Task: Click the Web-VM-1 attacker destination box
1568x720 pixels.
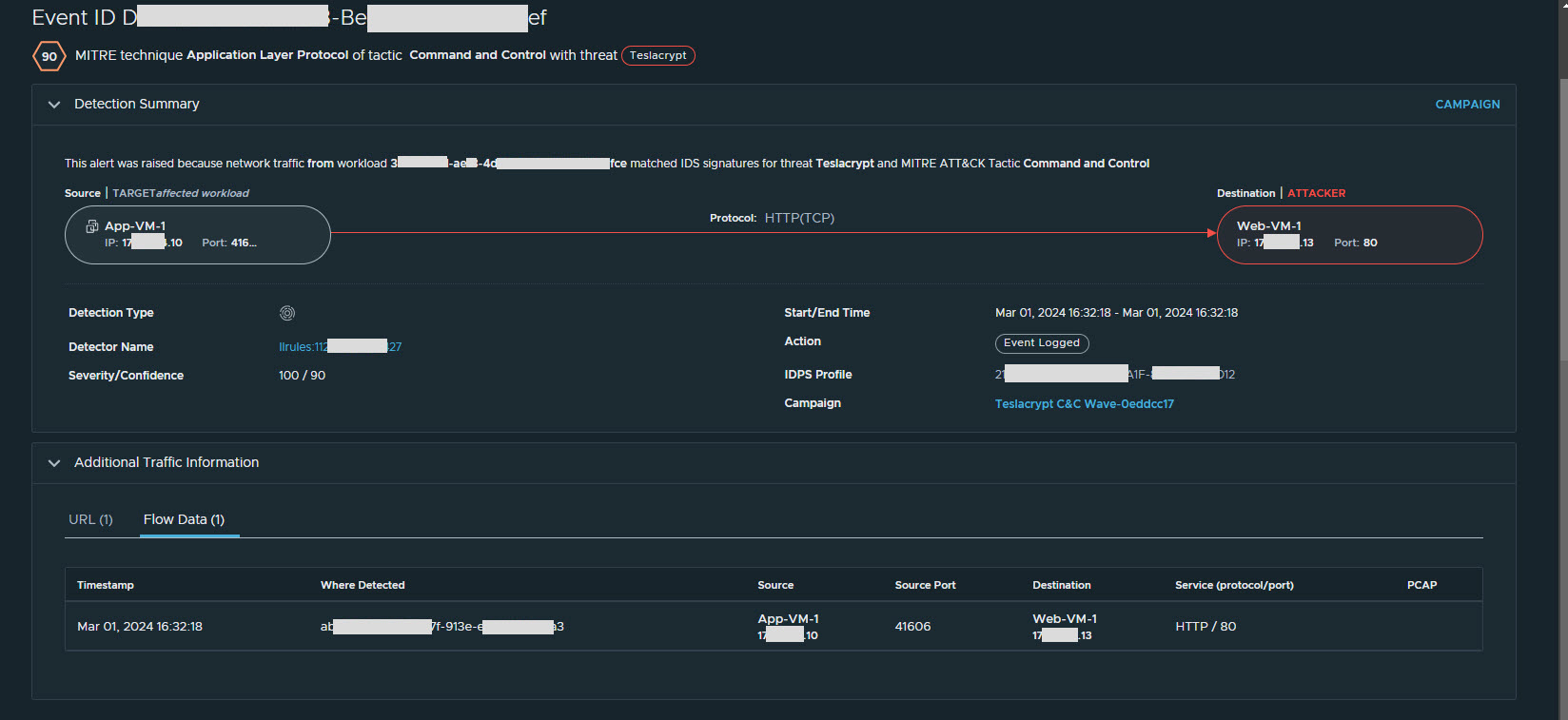Action: (1350, 235)
